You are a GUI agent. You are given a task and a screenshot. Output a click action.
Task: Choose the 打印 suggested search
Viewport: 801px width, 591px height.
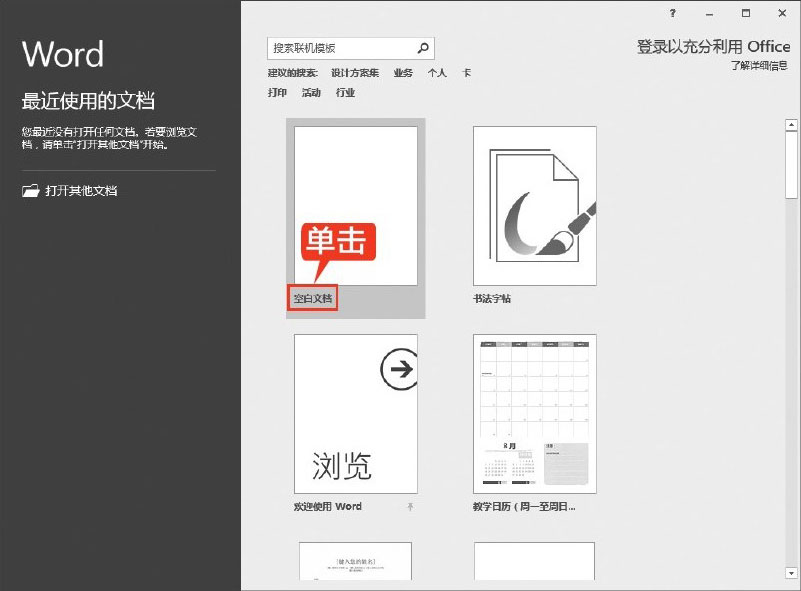point(277,93)
